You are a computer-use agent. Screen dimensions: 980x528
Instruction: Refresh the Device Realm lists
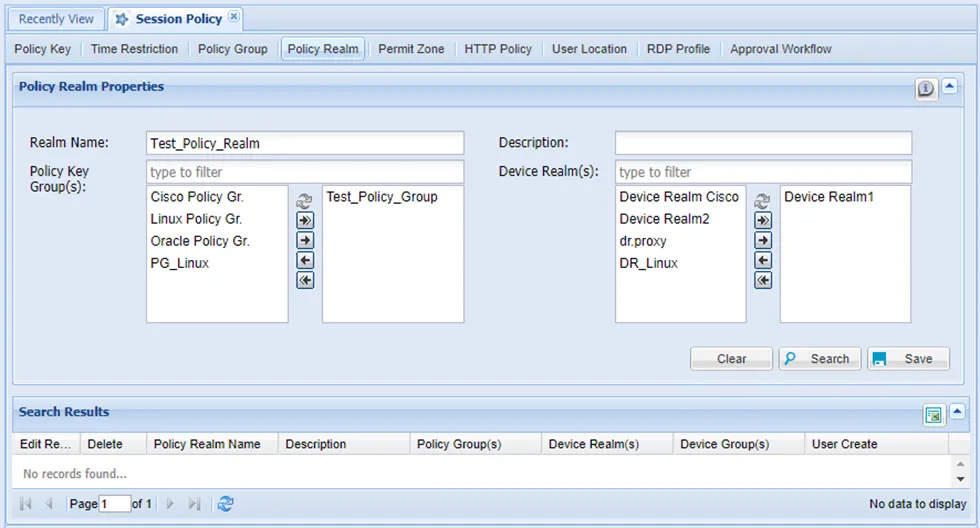click(x=762, y=201)
